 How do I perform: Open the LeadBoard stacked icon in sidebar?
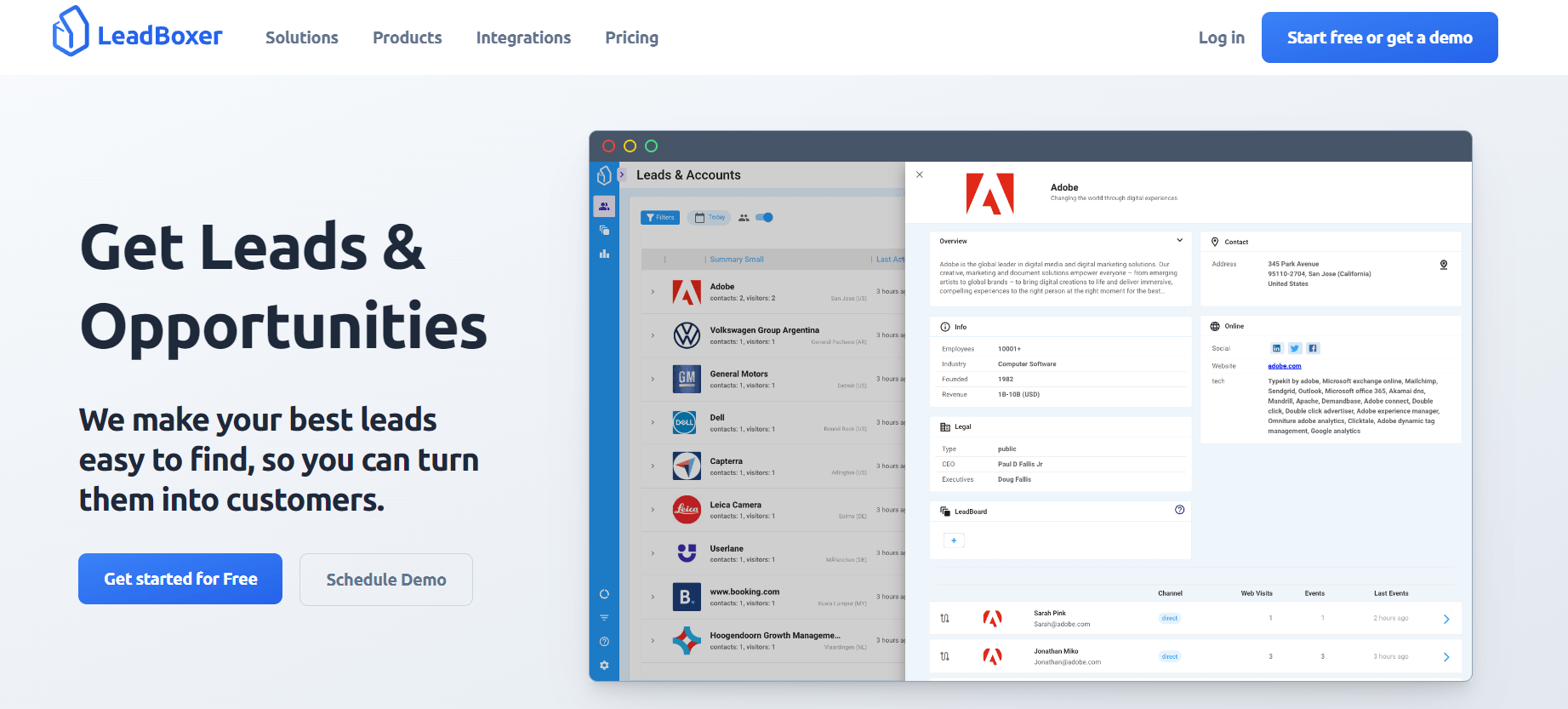604,231
